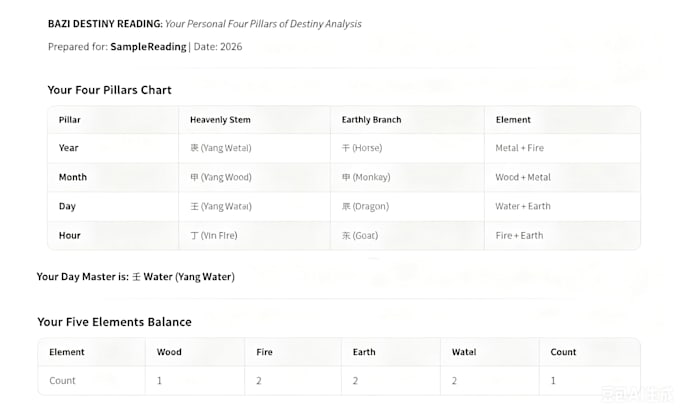Select the Year row label
The width and height of the screenshot is (680, 411).
tap(69, 148)
